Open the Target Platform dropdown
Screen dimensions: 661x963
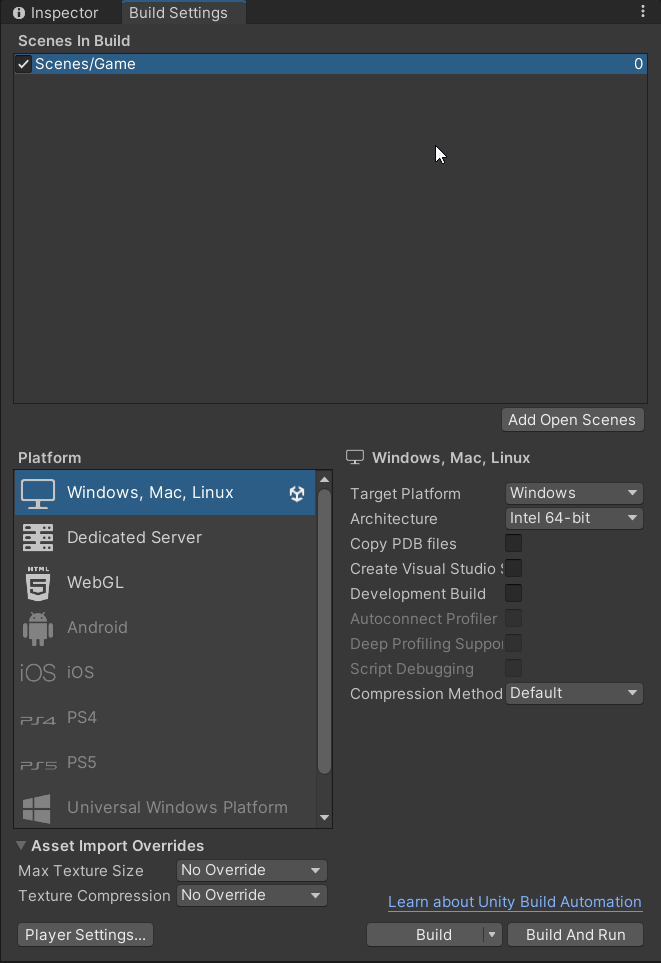point(574,493)
